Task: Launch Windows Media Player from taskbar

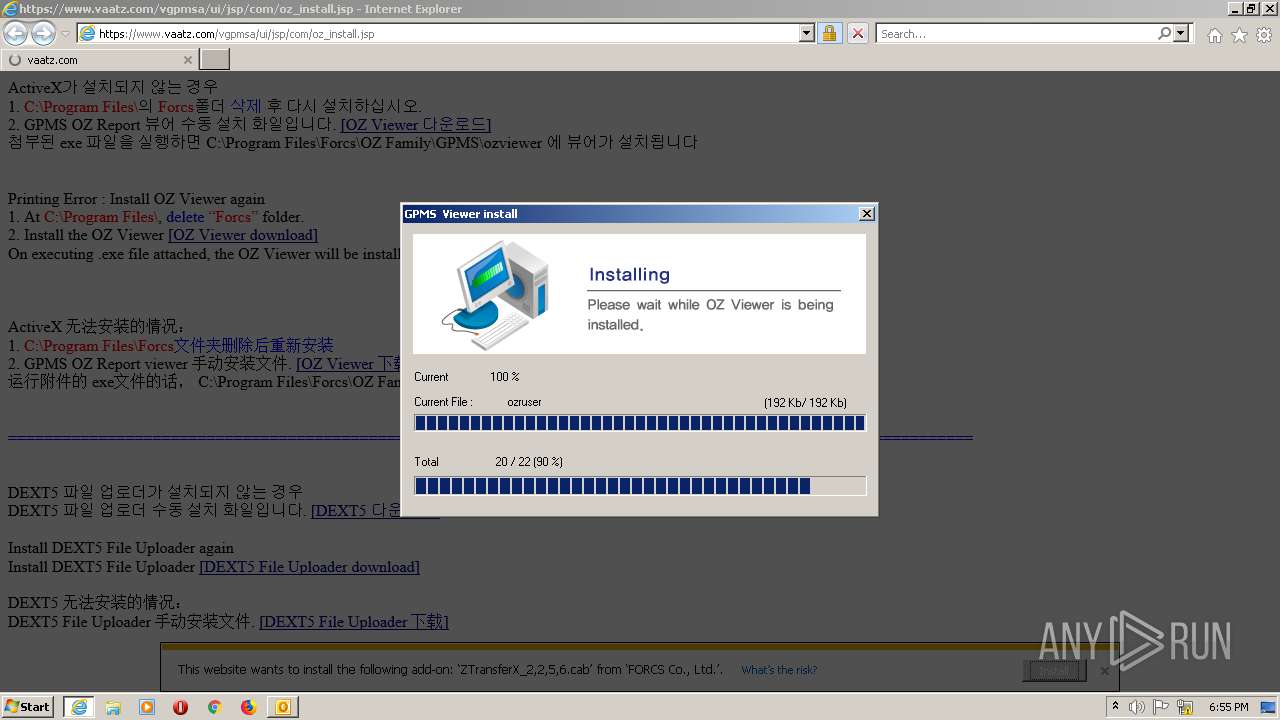Action: pos(147,707)
